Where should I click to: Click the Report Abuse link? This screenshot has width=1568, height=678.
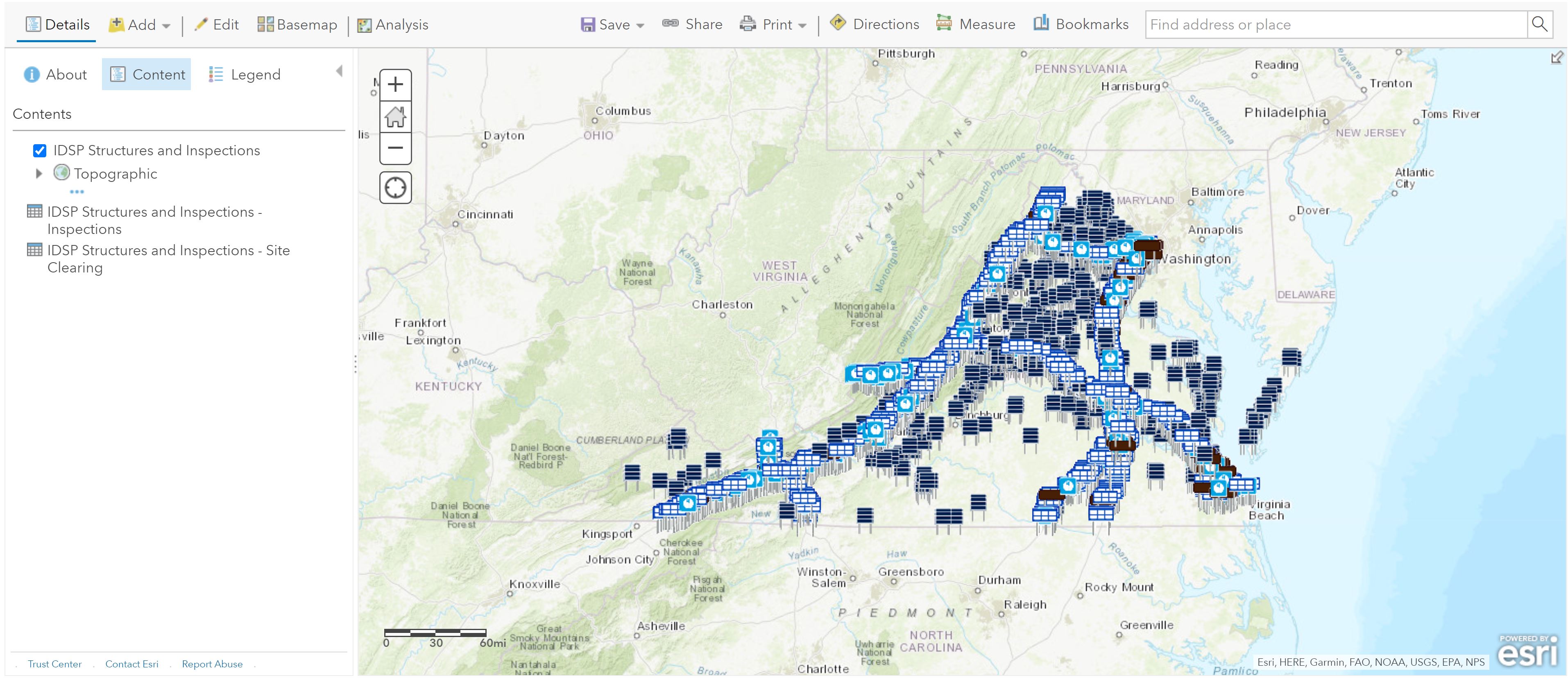(212, 664)
